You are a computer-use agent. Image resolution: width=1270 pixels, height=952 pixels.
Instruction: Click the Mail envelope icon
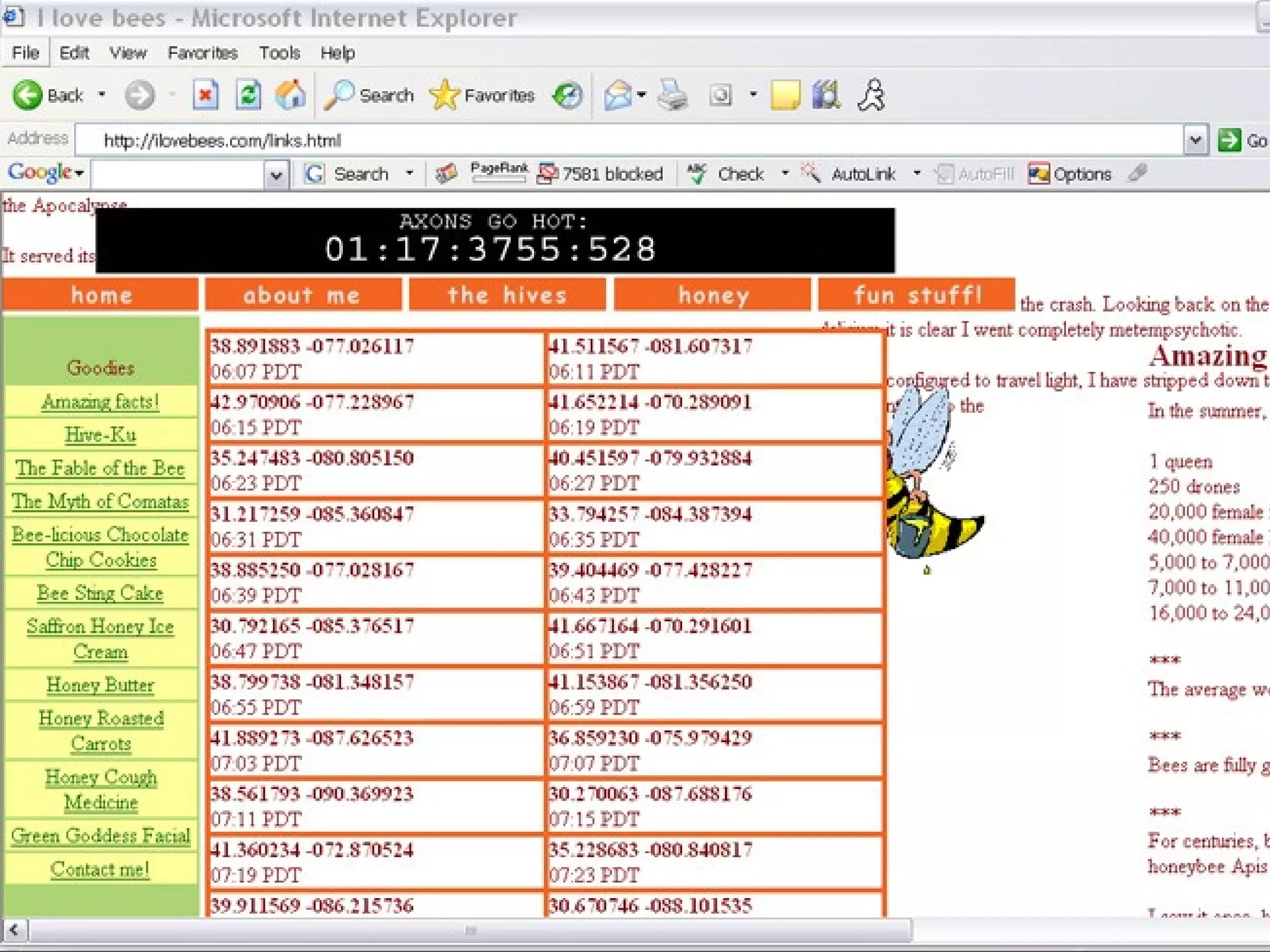(x=618, y=95)
